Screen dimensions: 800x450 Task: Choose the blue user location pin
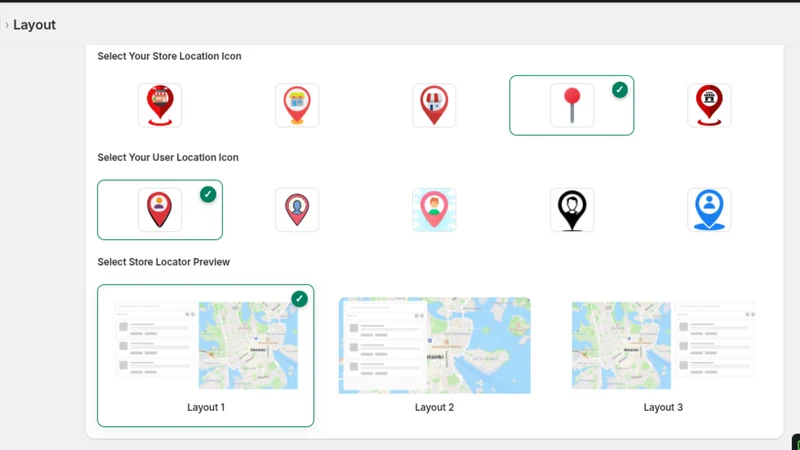(x=709, y=210)
